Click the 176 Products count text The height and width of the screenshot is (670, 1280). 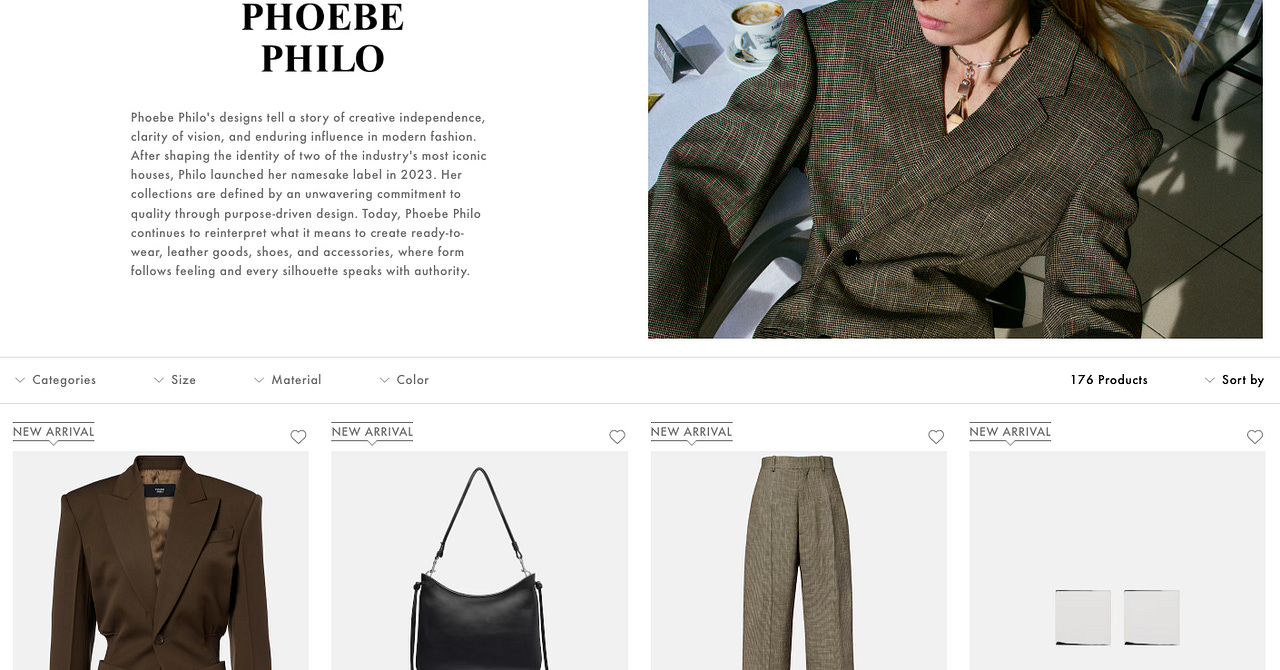pos(1109,380)
